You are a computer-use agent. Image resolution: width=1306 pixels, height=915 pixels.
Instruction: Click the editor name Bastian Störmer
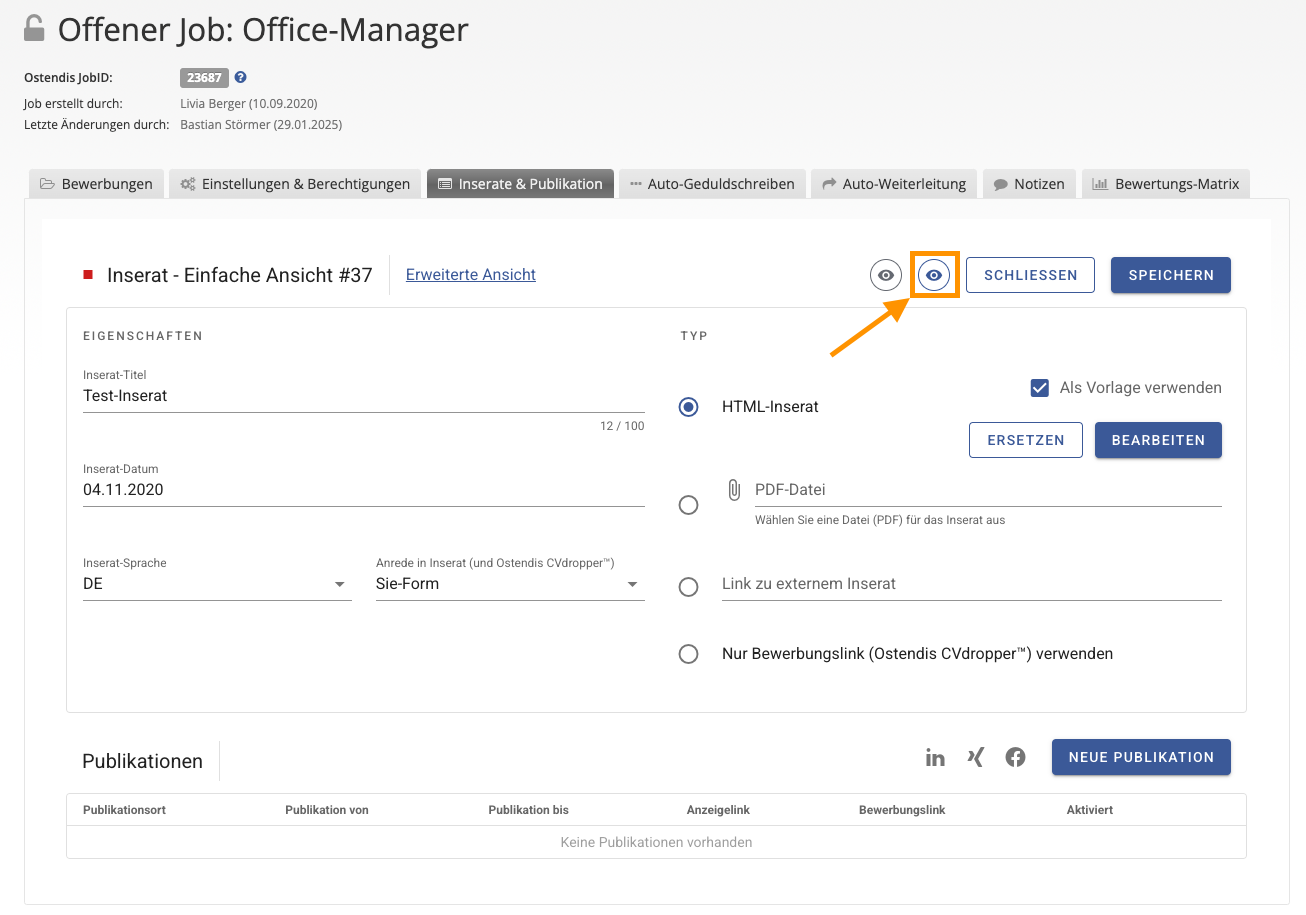pos(225,125)
